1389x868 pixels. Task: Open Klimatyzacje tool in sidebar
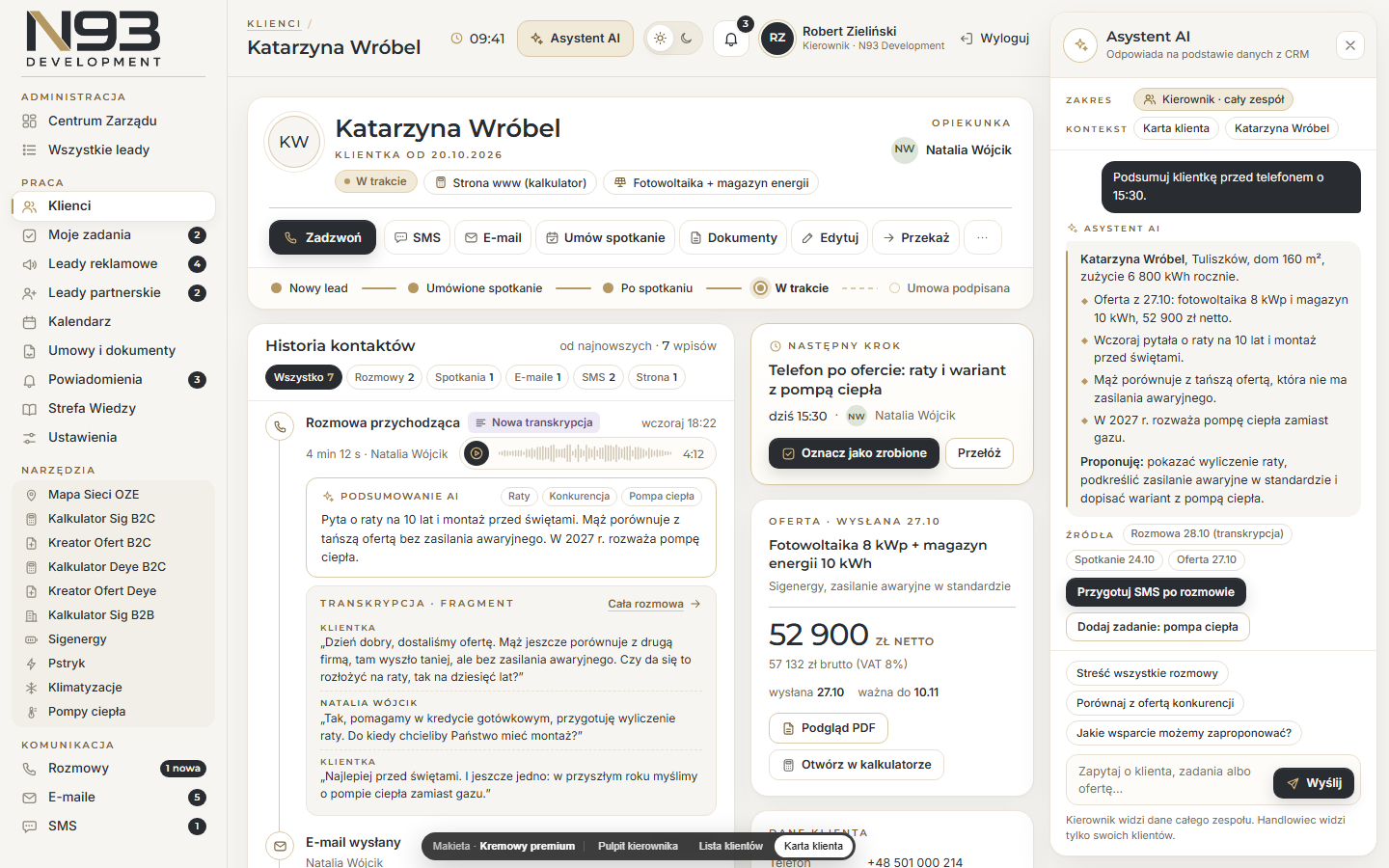113,687
